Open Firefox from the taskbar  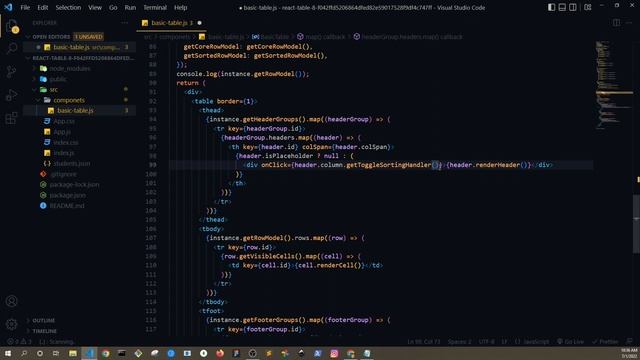(x=220, y=353)
